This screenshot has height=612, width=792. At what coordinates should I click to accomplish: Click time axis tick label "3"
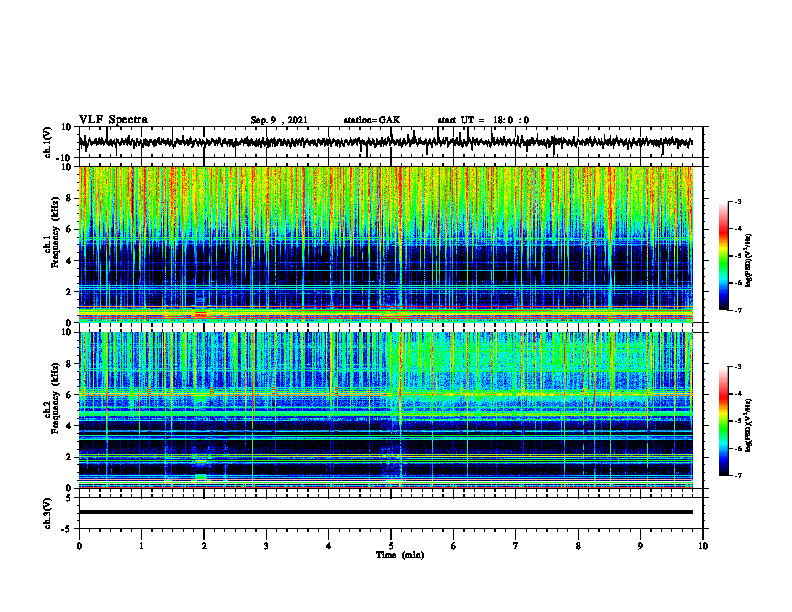point(266,546)
